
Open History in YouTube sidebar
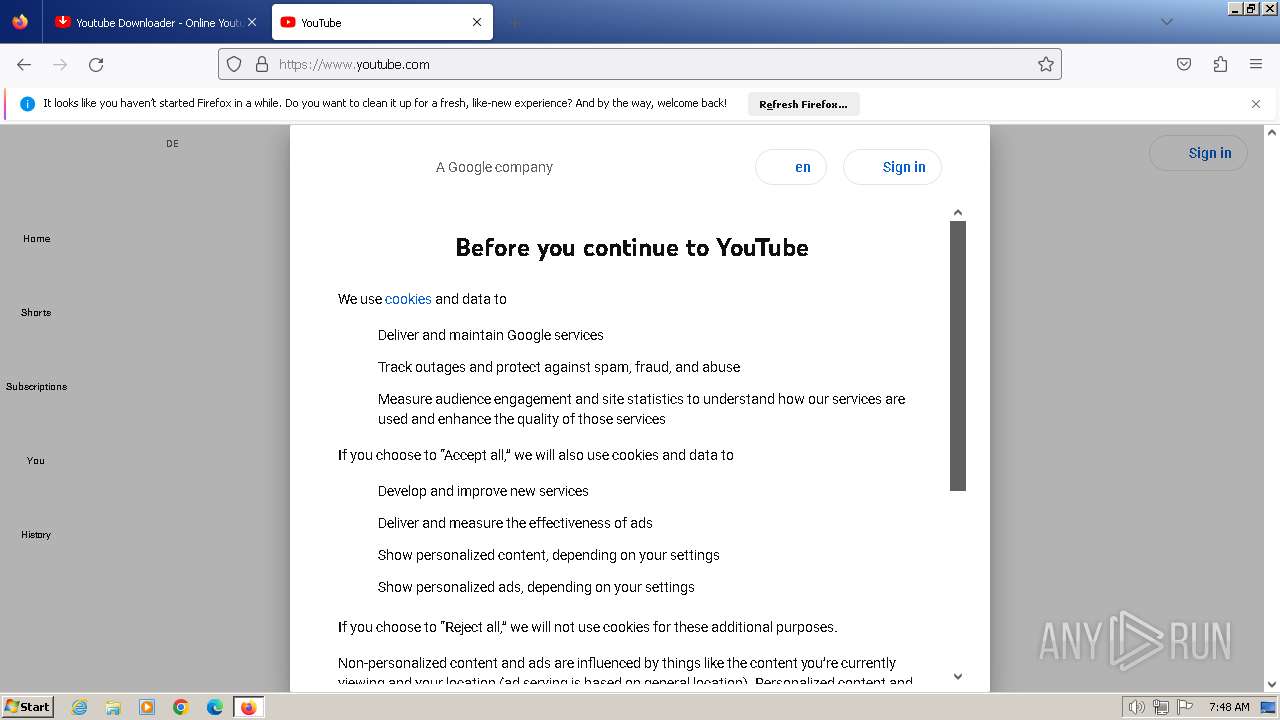[36, 534]
